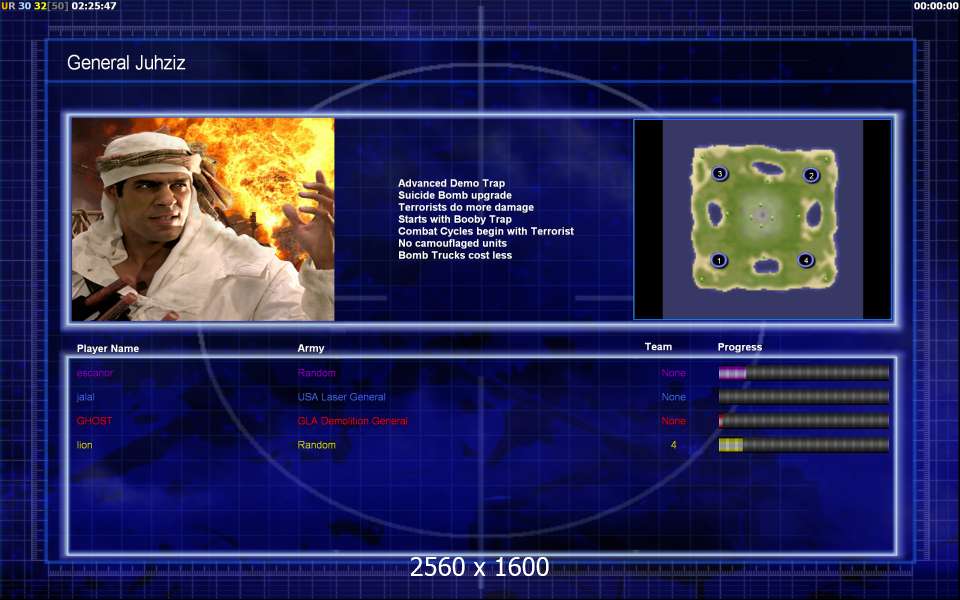Click escanor's loading progress bar
Image resolution: width=960 pixels, height=600 pixels.
point(803,373)
